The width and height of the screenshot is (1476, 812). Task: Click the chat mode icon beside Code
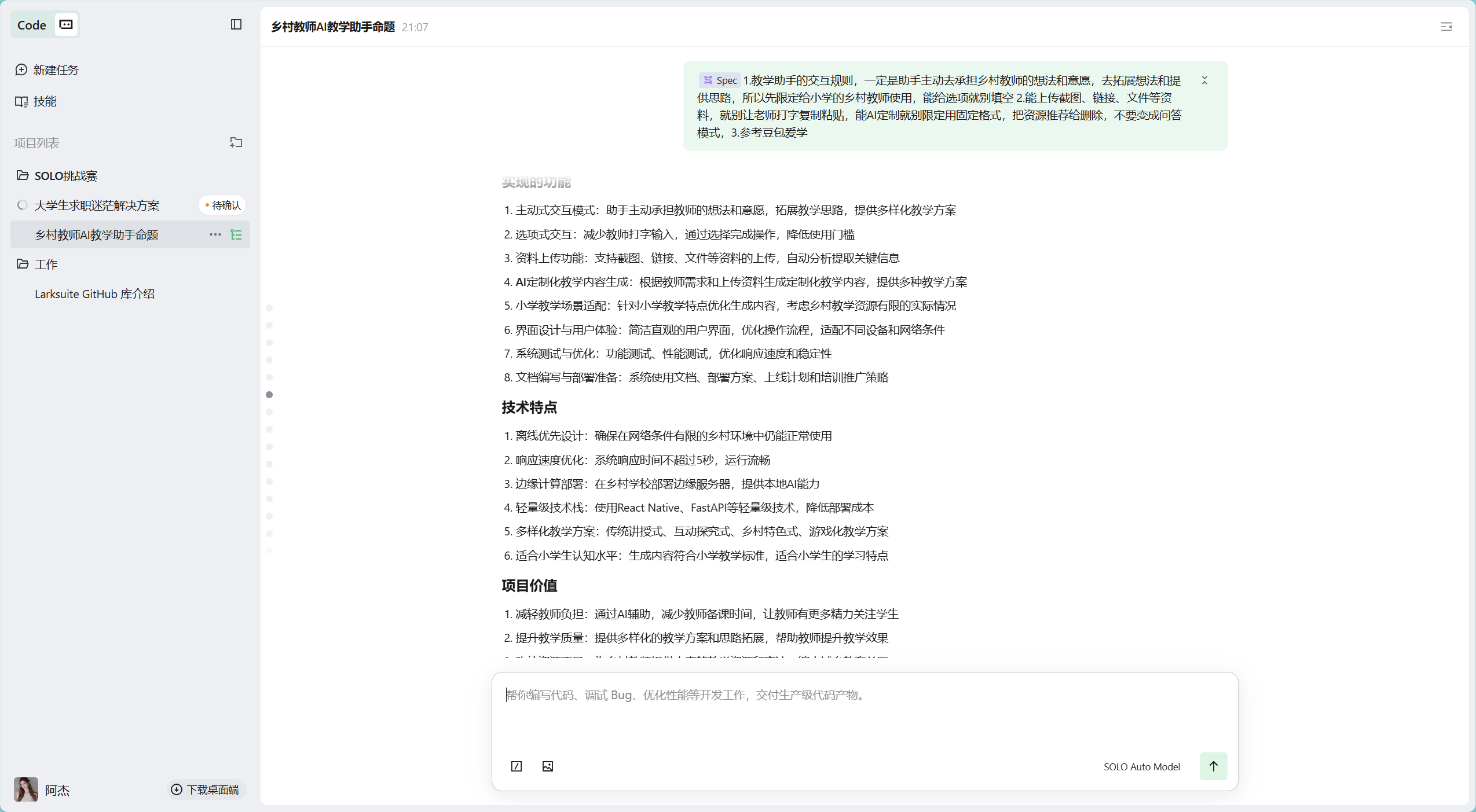point(67,24)
